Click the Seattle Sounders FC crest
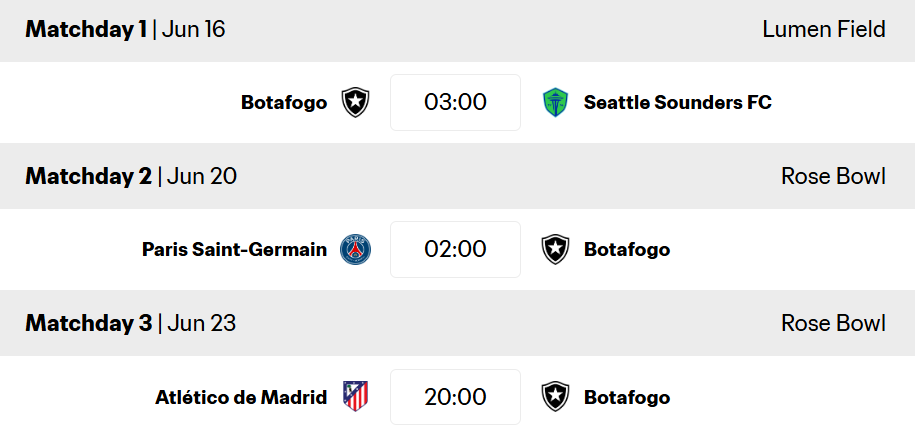915x439 pixels. coord(555,102)
